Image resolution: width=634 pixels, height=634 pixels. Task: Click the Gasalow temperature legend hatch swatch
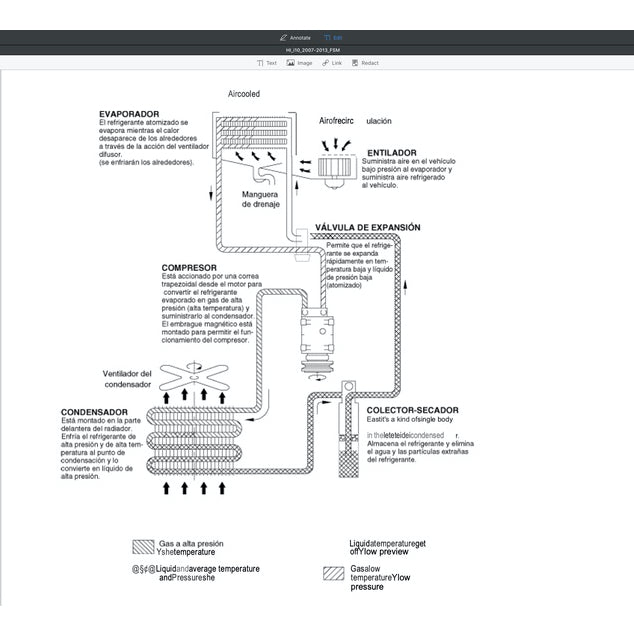[333, 574]
